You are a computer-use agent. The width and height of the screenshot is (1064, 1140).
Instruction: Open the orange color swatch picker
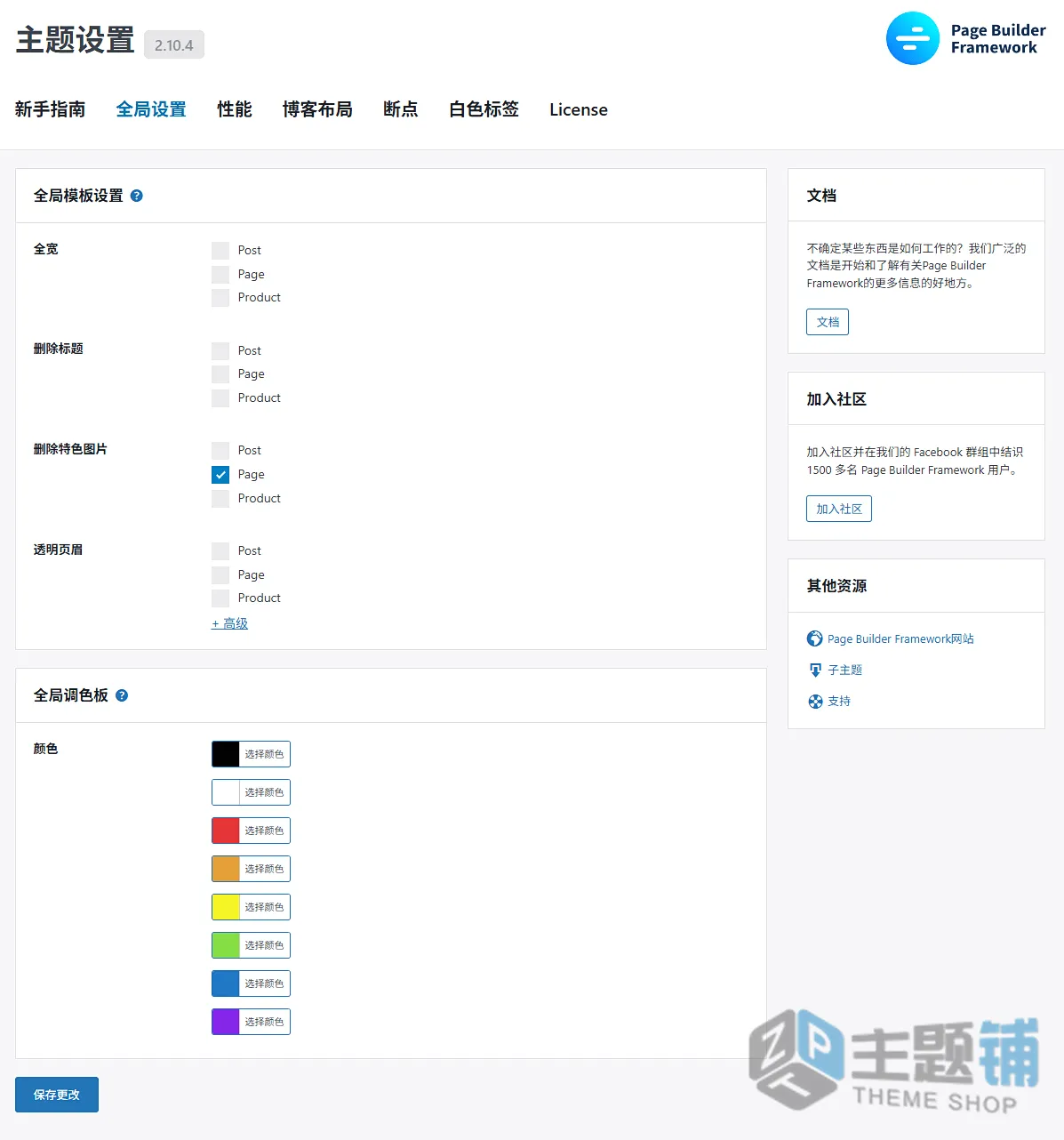pyautogui.click(x=251, y=869)
